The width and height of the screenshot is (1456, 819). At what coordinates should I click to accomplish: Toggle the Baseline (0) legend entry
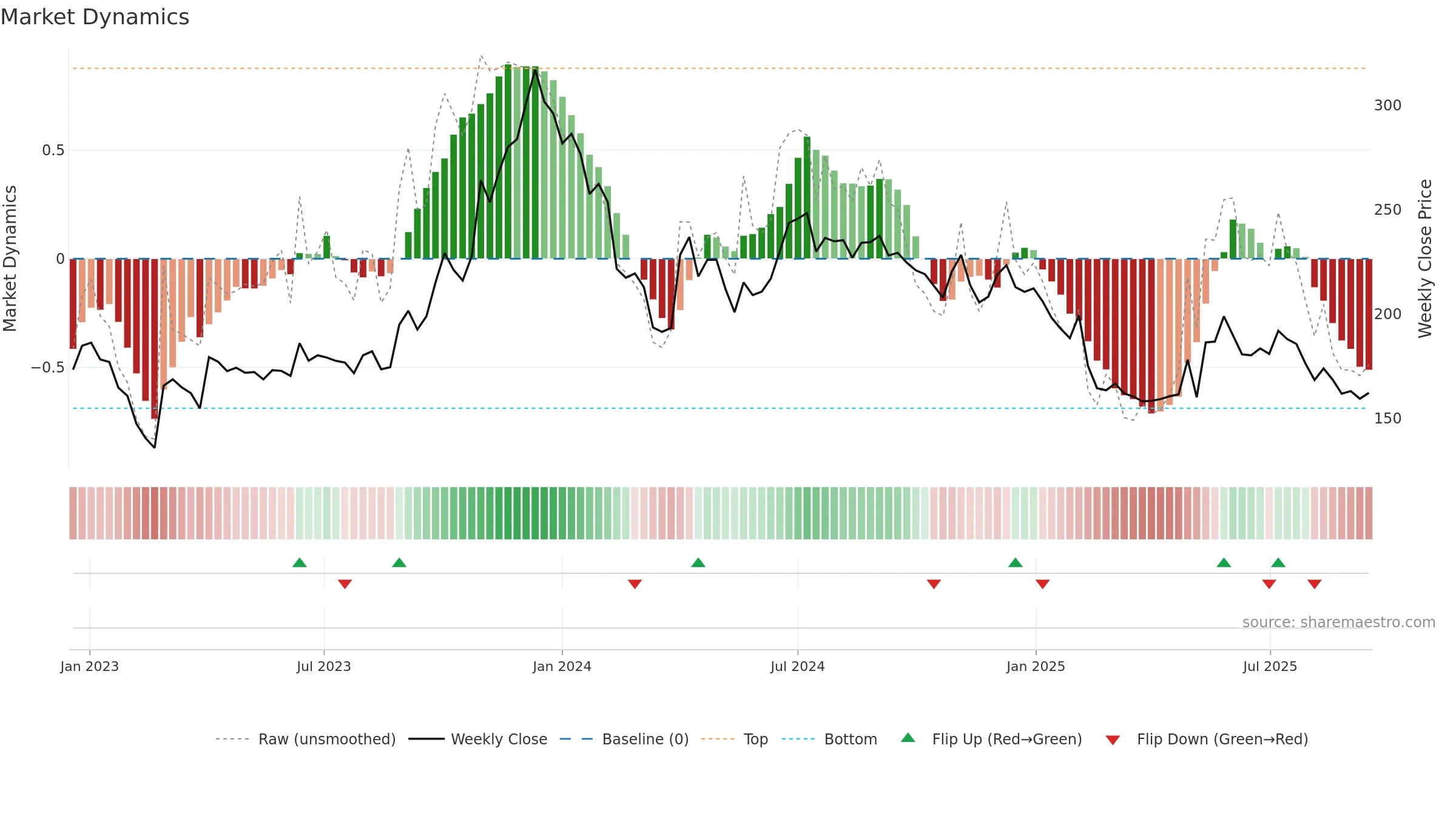(624, 739)
